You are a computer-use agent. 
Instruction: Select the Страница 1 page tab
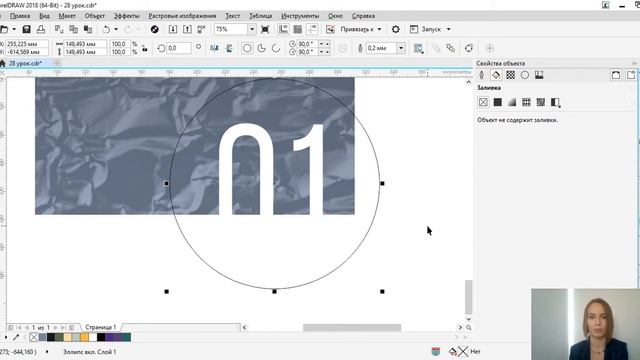click(x=100, y=327)
